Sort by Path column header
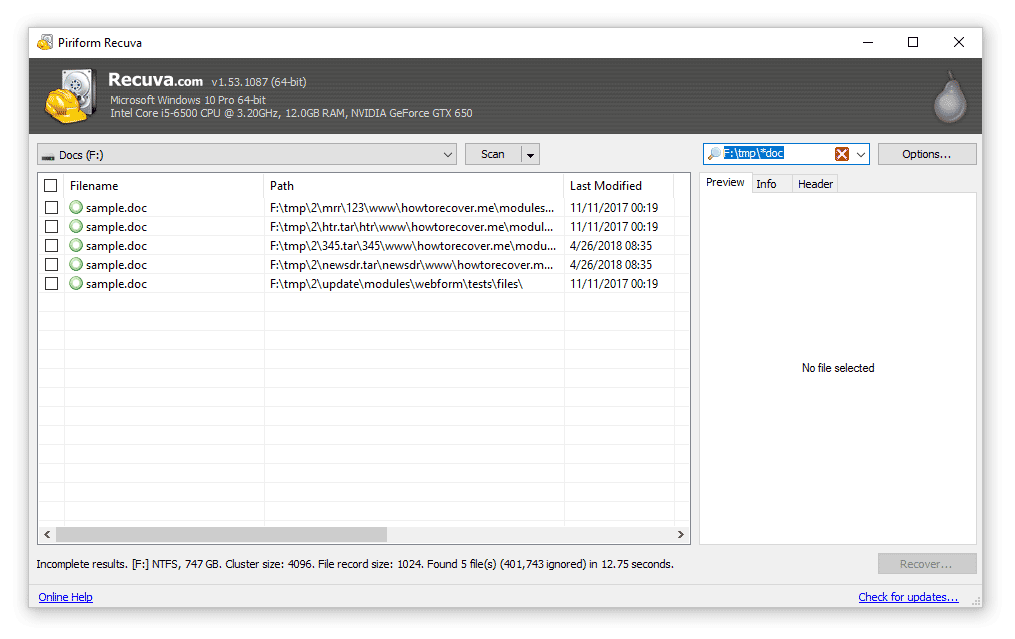The height and width of the screenshot is (639, 1015). [414, 186]
